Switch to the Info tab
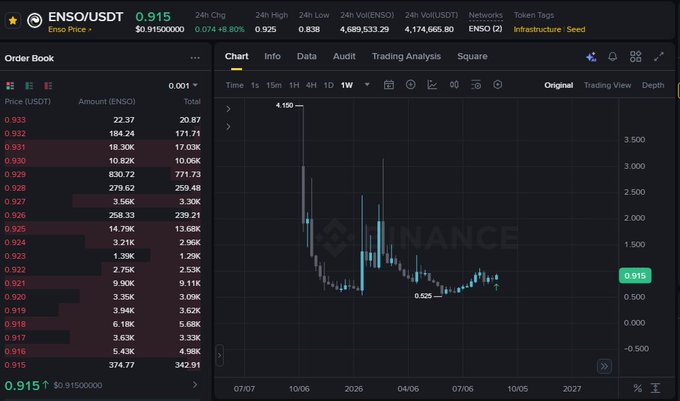The width and height of the screenshot is (680, 401). tap(272, 56)
